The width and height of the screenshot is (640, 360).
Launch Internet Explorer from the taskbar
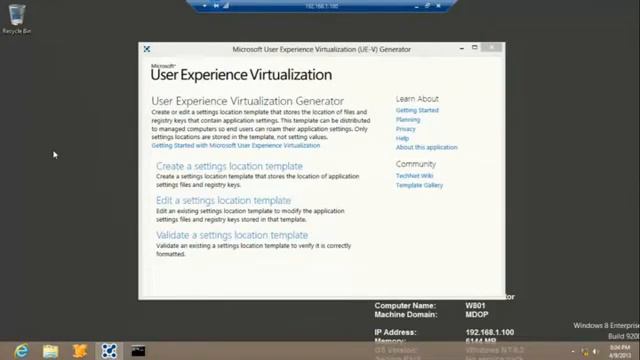21,351
